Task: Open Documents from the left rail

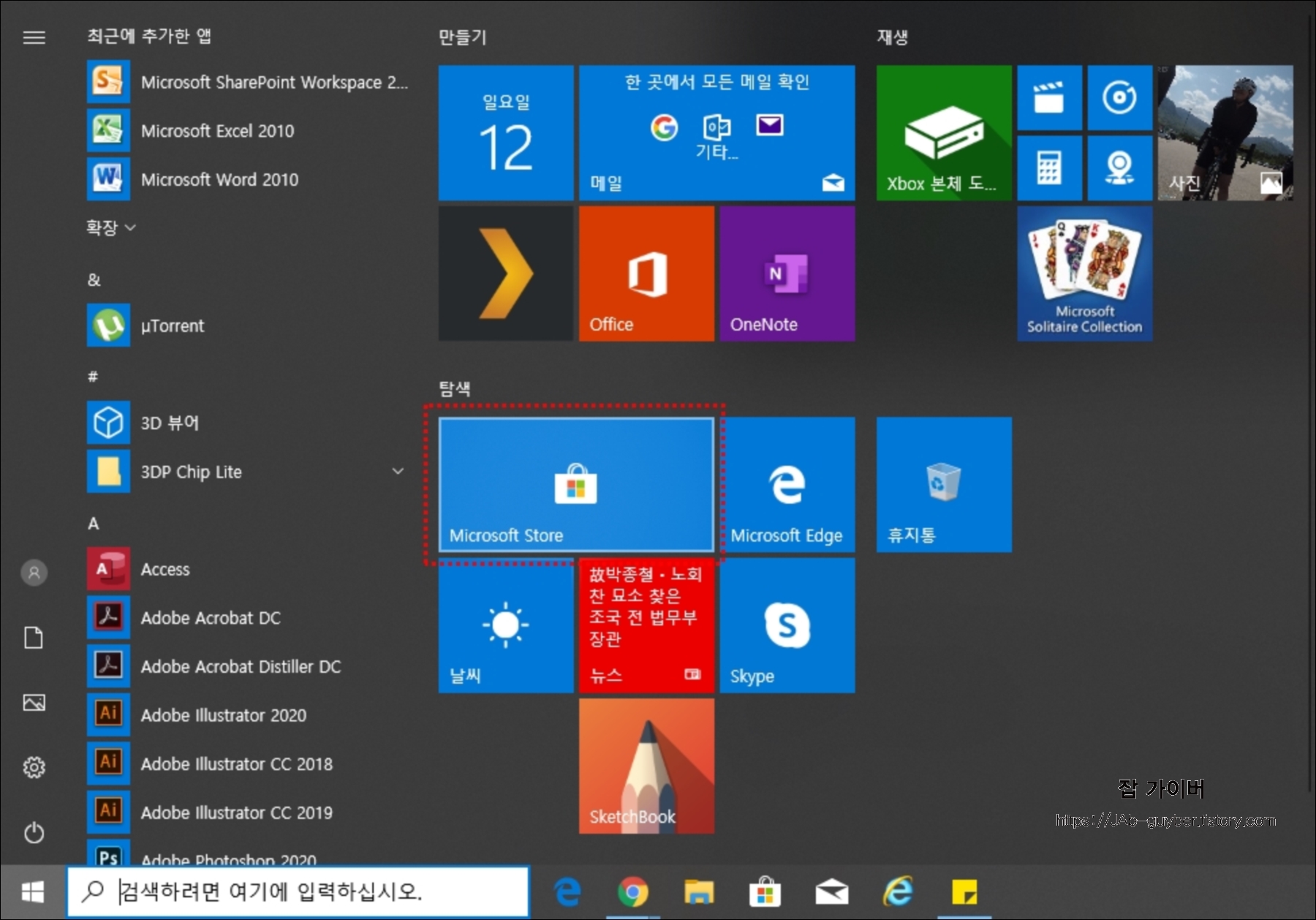Action: [x=34, y=638]
